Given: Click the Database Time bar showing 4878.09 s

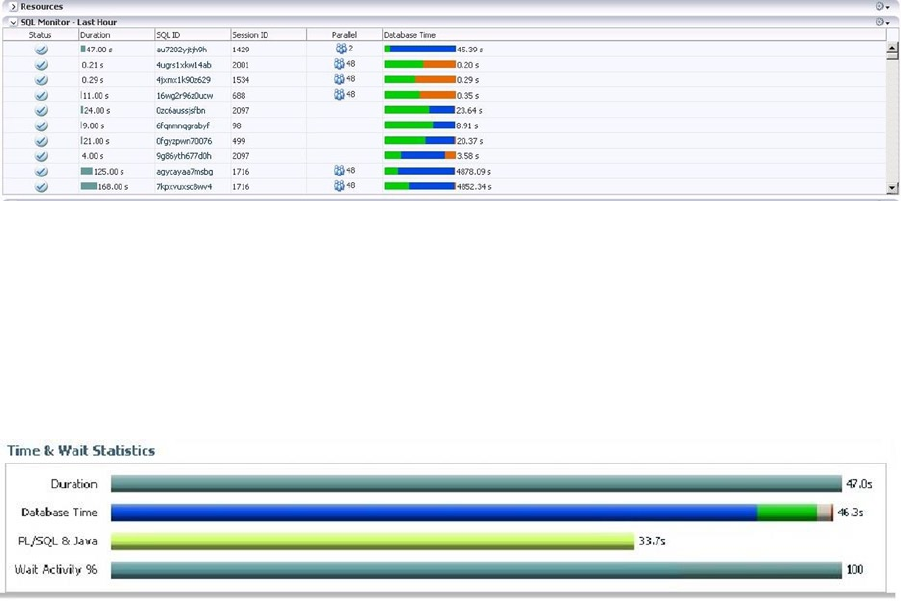Looking at the screenshot, I should (x=420, y=171).
